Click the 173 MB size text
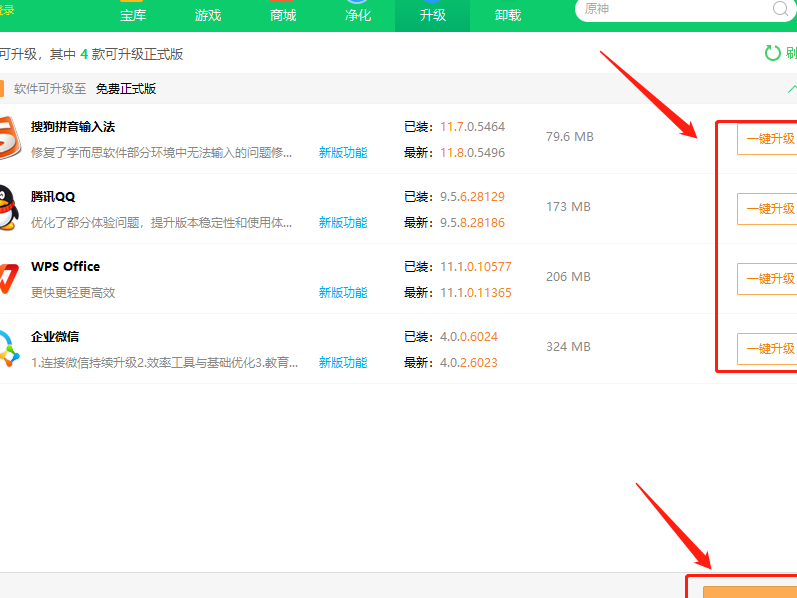The width and height of the screenshot is (797, 598). pyautogui.click(x=568, y=207)
